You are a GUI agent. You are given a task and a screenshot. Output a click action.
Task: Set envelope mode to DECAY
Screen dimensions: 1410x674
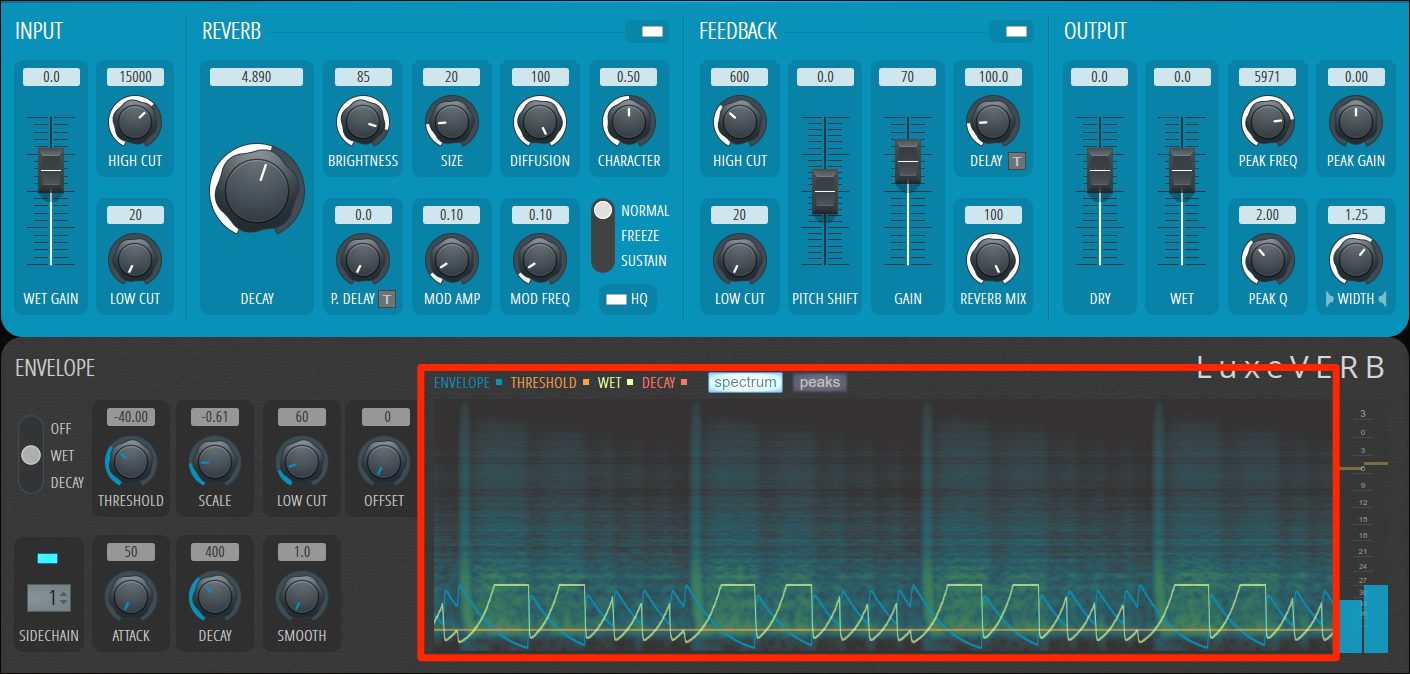[67, 482]
